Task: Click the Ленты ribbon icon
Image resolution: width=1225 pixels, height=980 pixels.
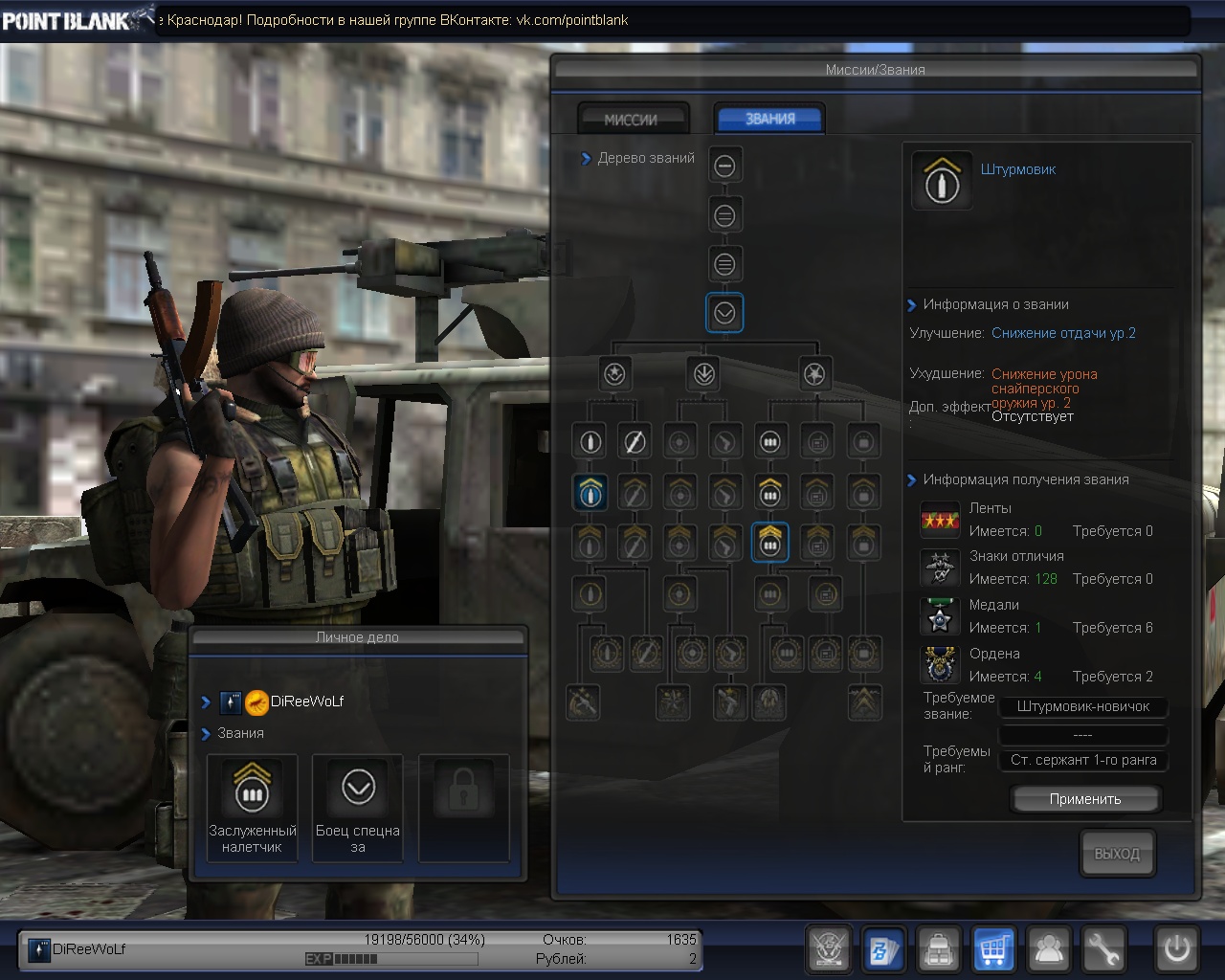Action: point(940,520)
